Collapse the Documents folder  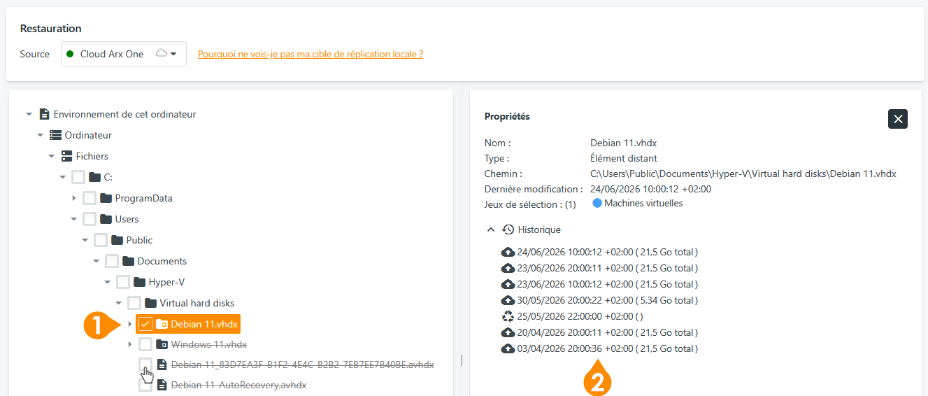click(96, 261)
